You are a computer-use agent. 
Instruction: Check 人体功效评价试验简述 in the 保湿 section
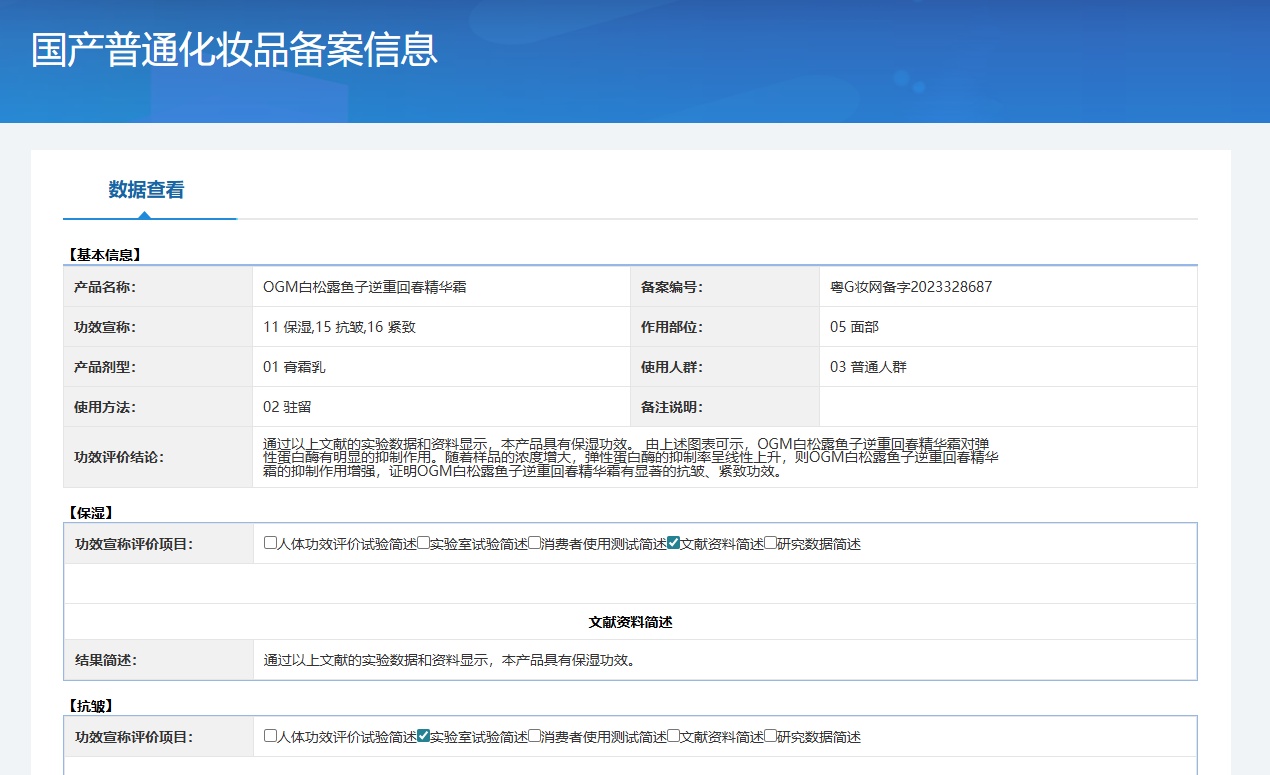click(x=270, y=543)
